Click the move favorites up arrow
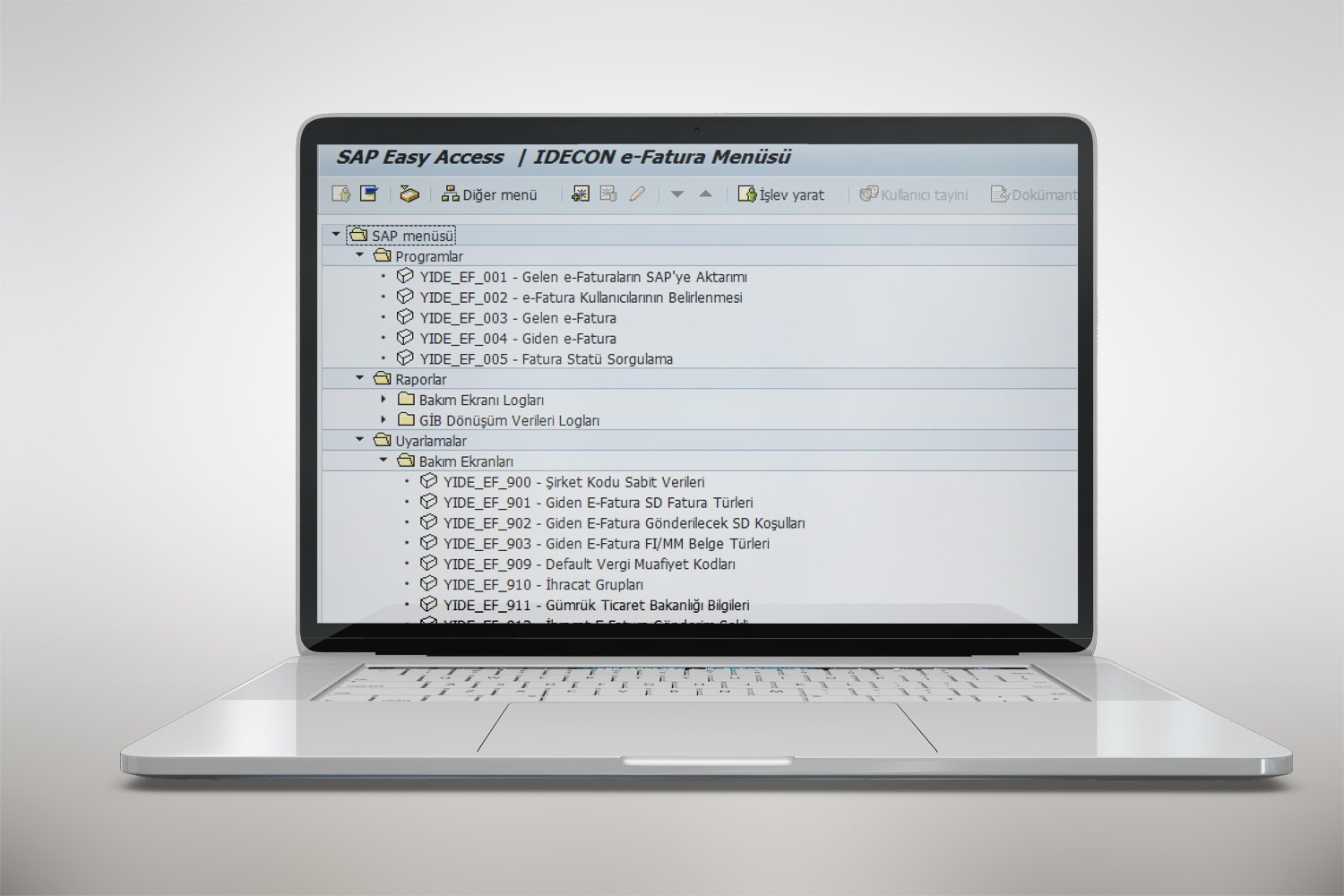Viewport: 1344px width, 896px height. pyautogui.click(x=706, y=194)
